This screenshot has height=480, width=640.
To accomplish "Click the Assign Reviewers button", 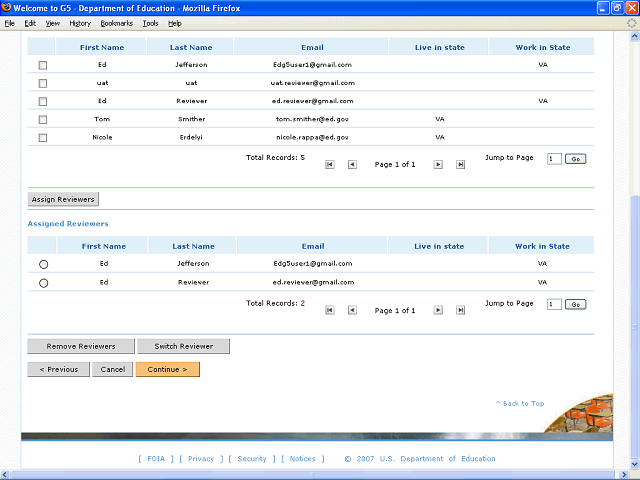I will click(x=63, y=199).
